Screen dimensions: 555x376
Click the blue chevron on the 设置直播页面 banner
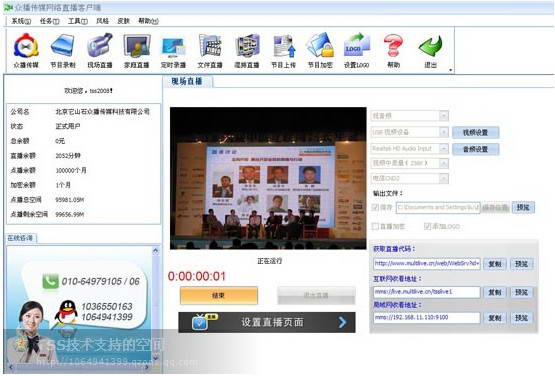click(342, 322)
